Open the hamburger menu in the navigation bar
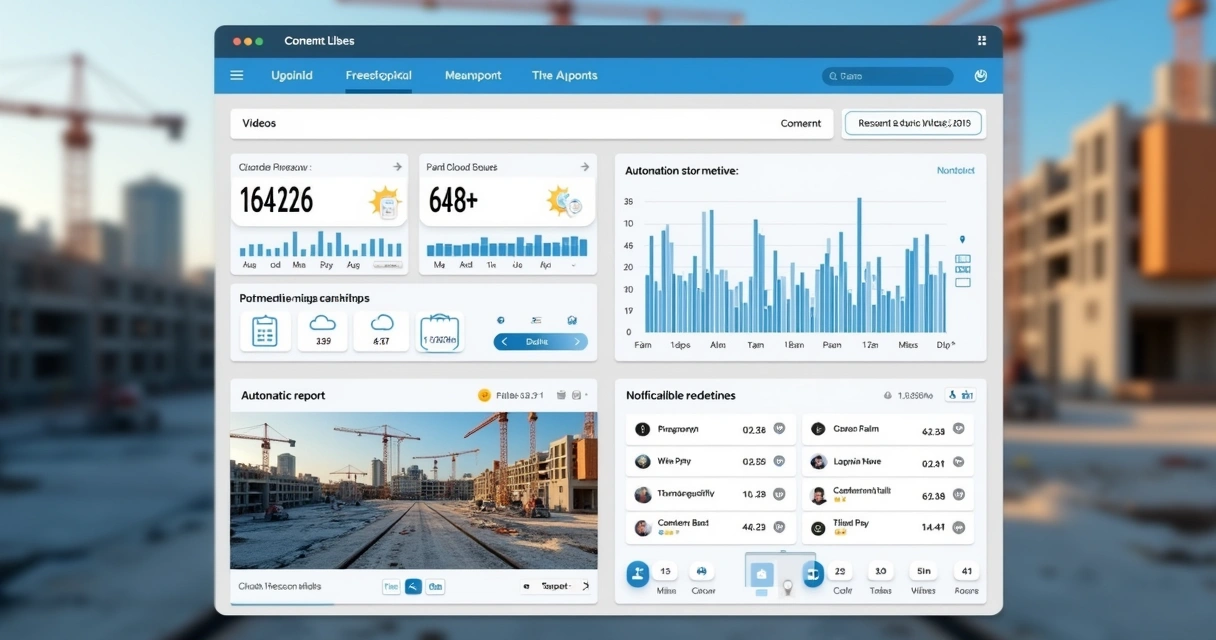This screenshot has height=640, width=1216. 237,75
